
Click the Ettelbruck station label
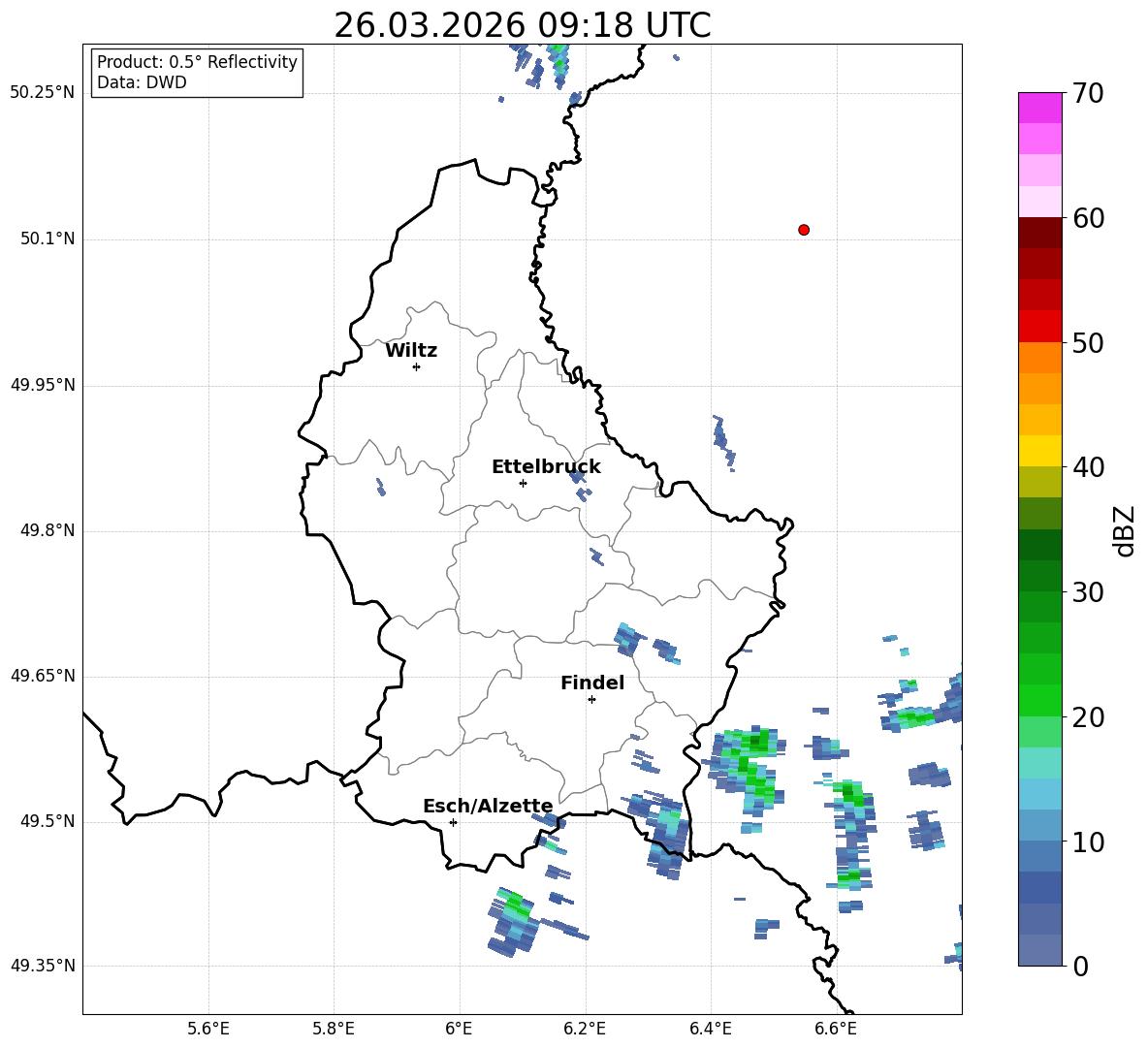(x=546, y=467)
